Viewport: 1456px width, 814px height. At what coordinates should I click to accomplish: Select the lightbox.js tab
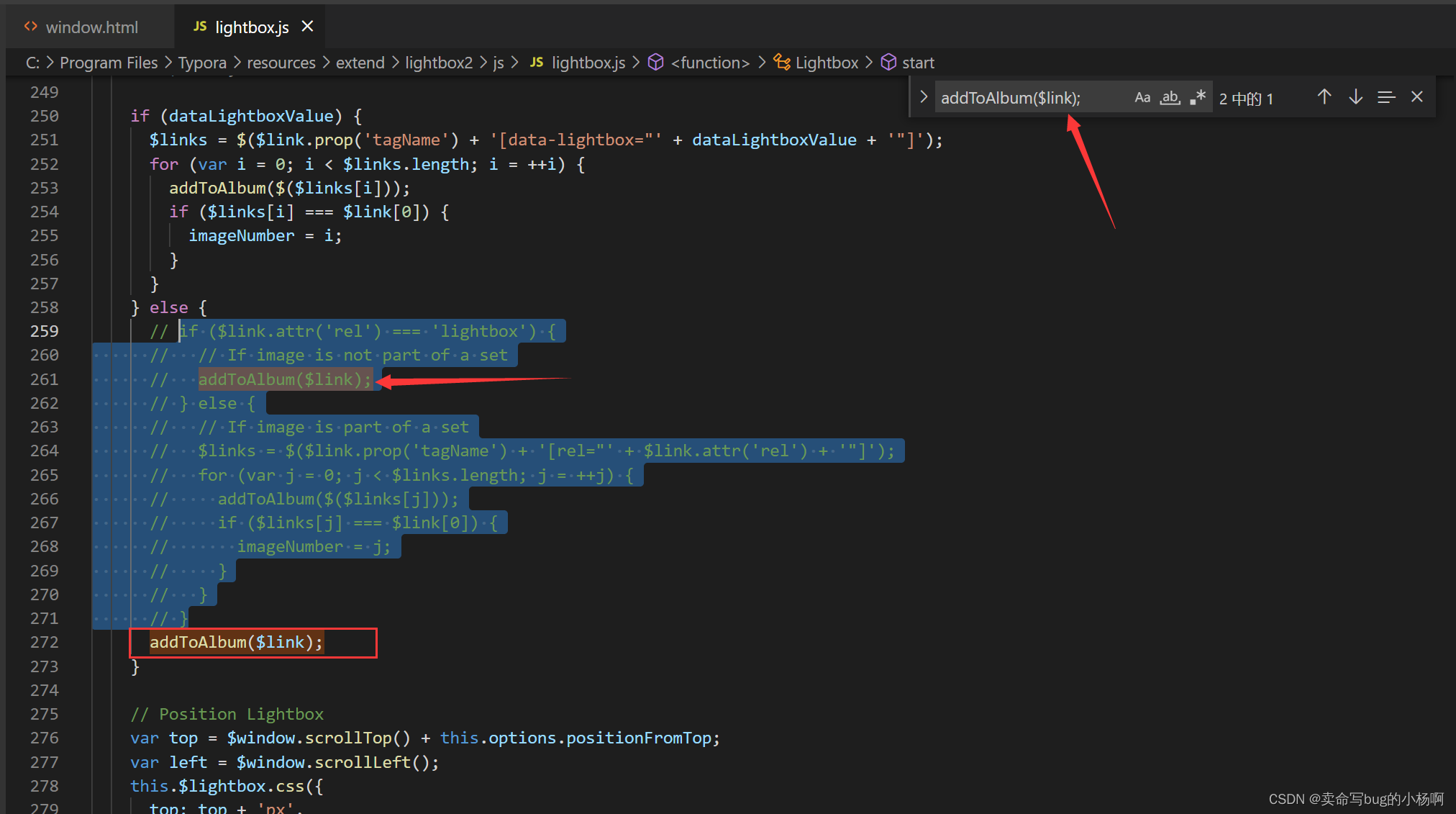pyautogui.click(x=251, y=27)
